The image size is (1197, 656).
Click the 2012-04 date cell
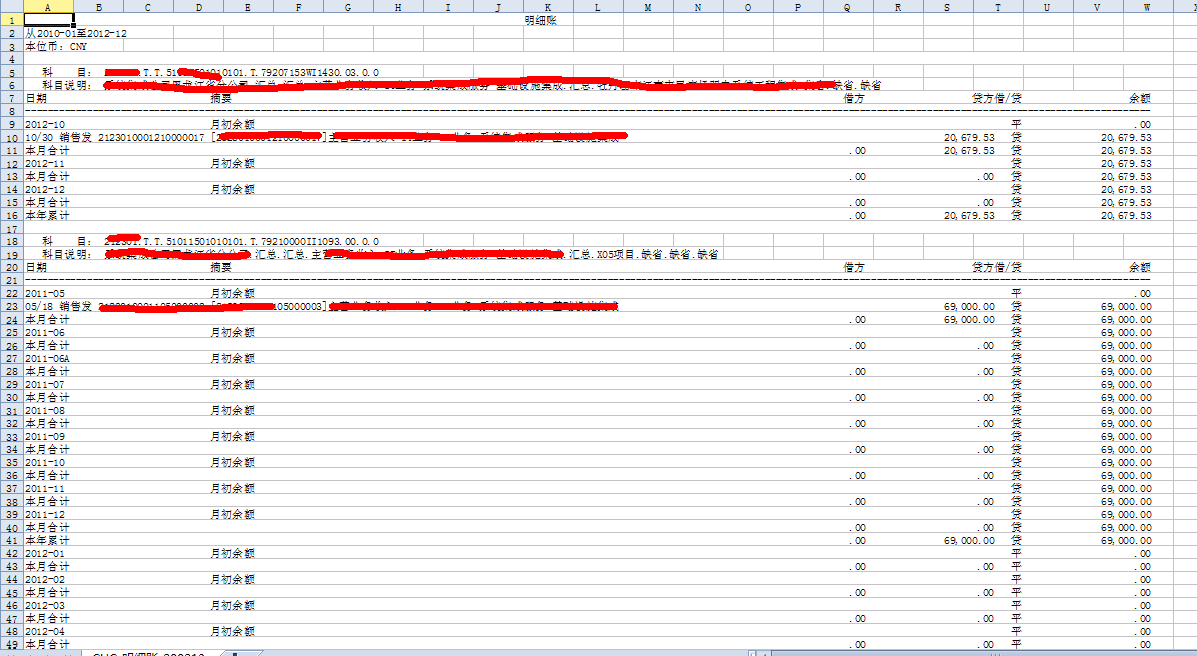45,632
